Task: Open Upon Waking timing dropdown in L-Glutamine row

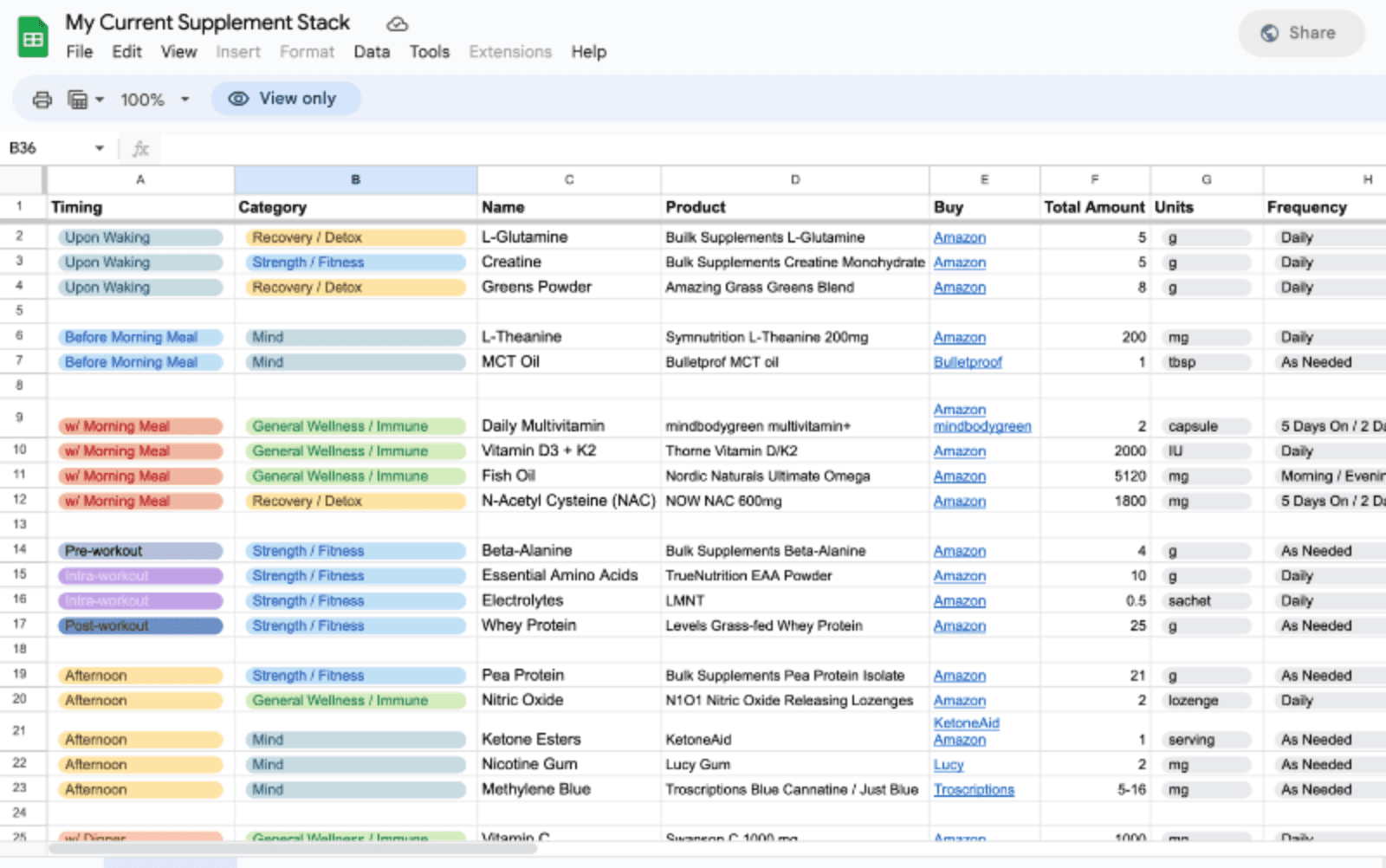Action: [140, 237]
